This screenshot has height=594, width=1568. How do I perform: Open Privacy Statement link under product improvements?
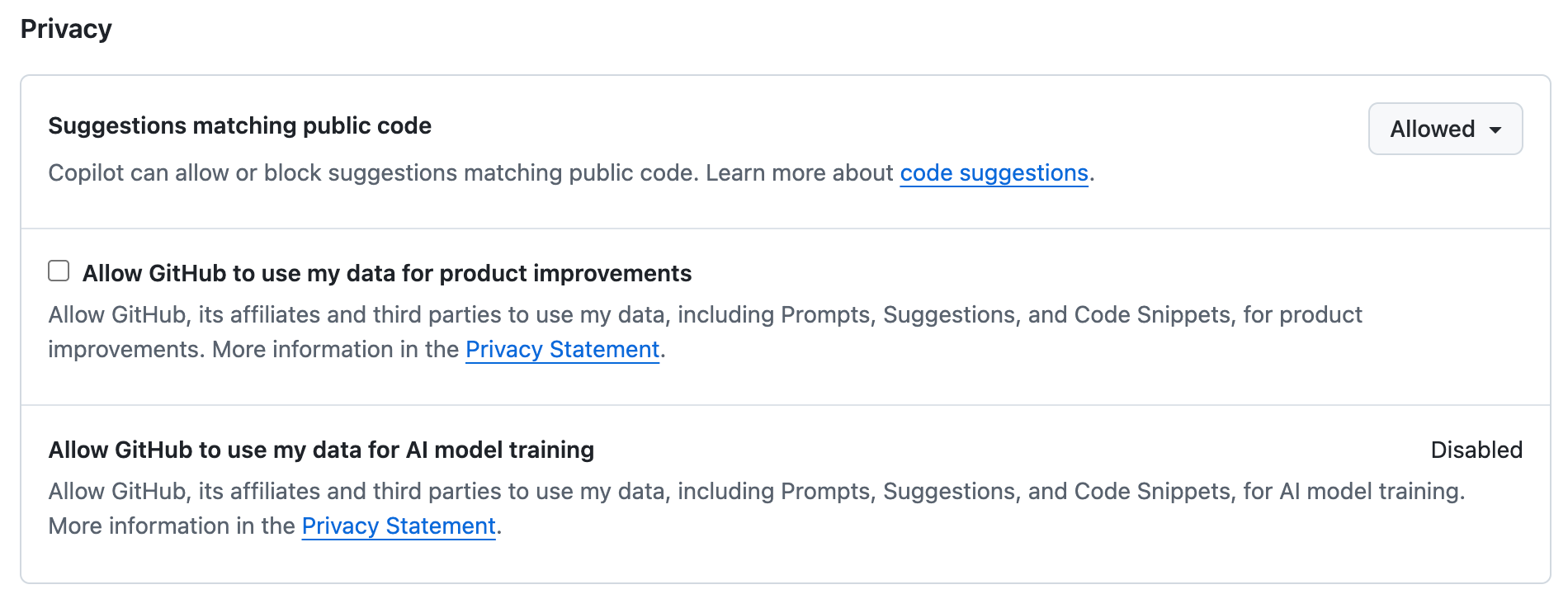click(x=562, y=350)
